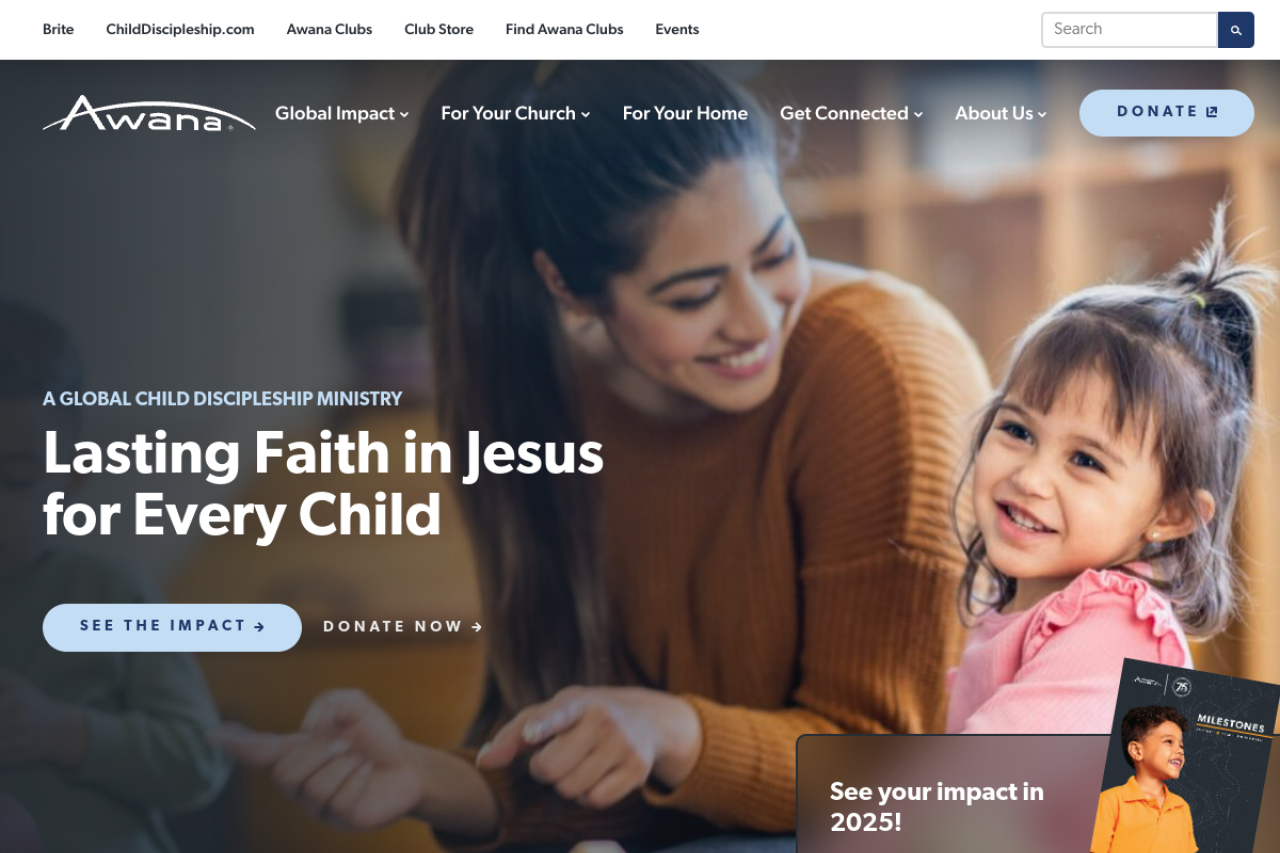Click the Search input field
This screenshot has width=1280, height=853.
(x=1129, y=30)
